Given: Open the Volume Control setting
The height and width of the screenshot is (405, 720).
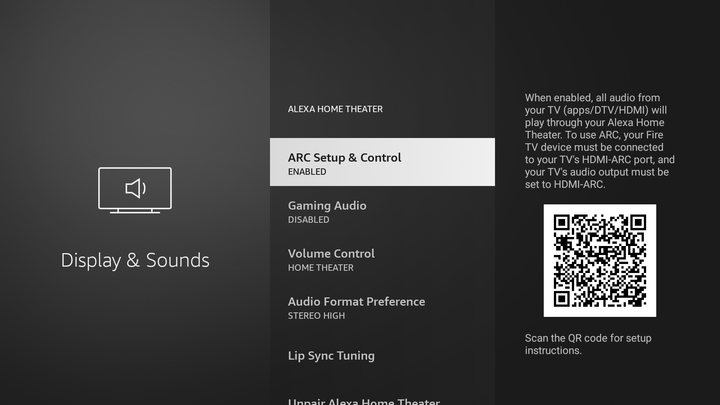Looking at the screenshot, I should (x=382, y=259).
